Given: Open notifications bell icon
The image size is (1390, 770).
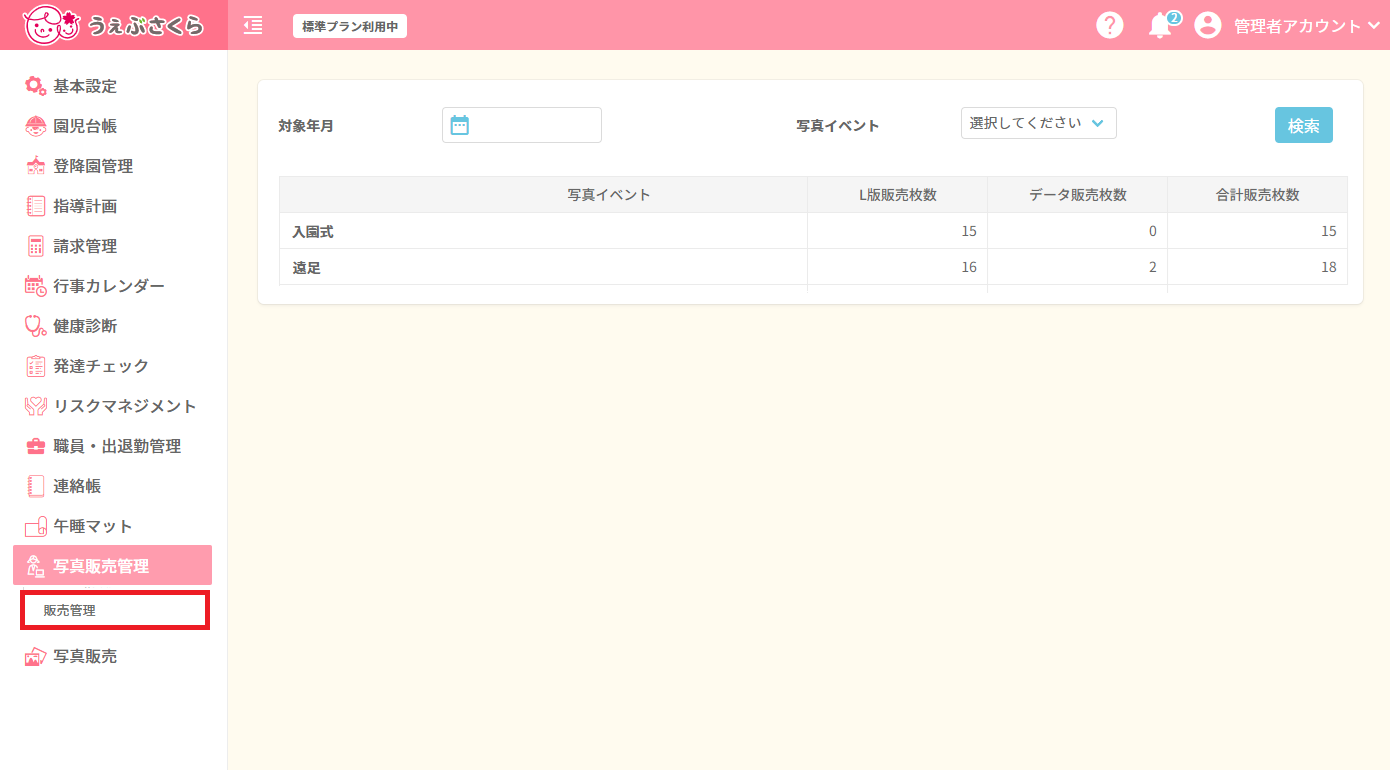Looking at the screenshot, I should pos(1160,26).
